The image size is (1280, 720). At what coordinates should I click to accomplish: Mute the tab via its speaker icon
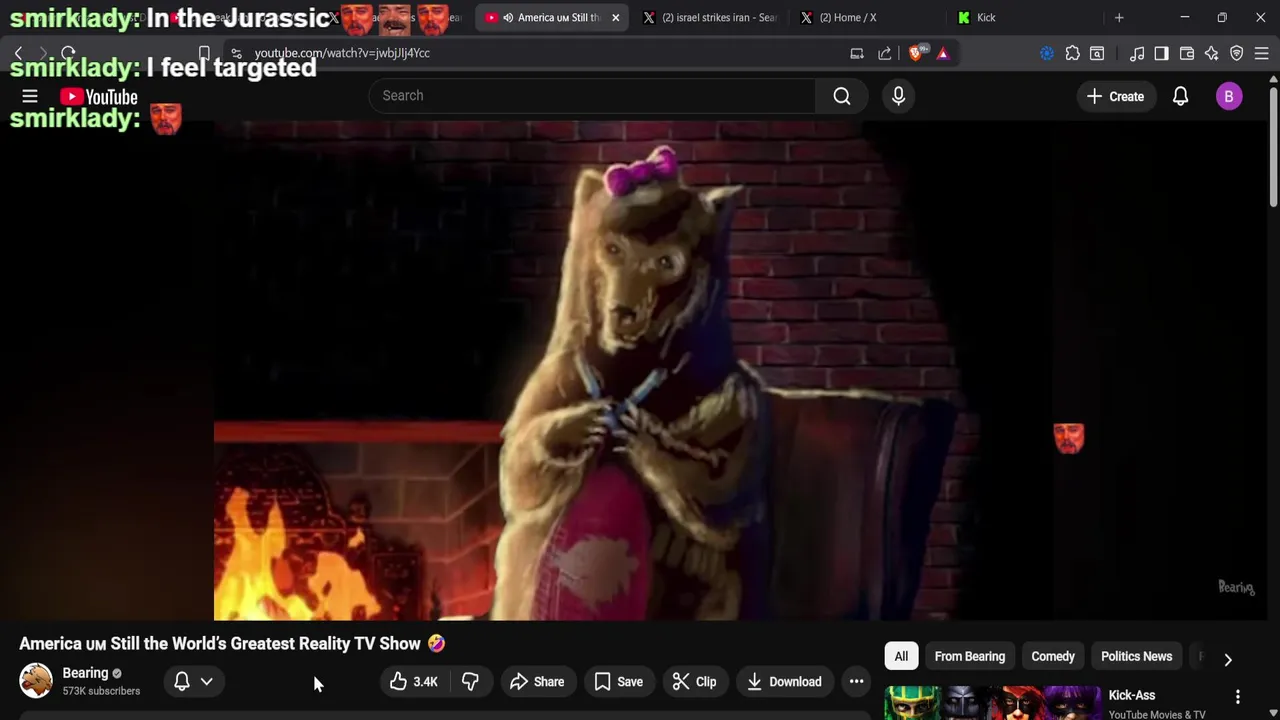click(508, 18)
